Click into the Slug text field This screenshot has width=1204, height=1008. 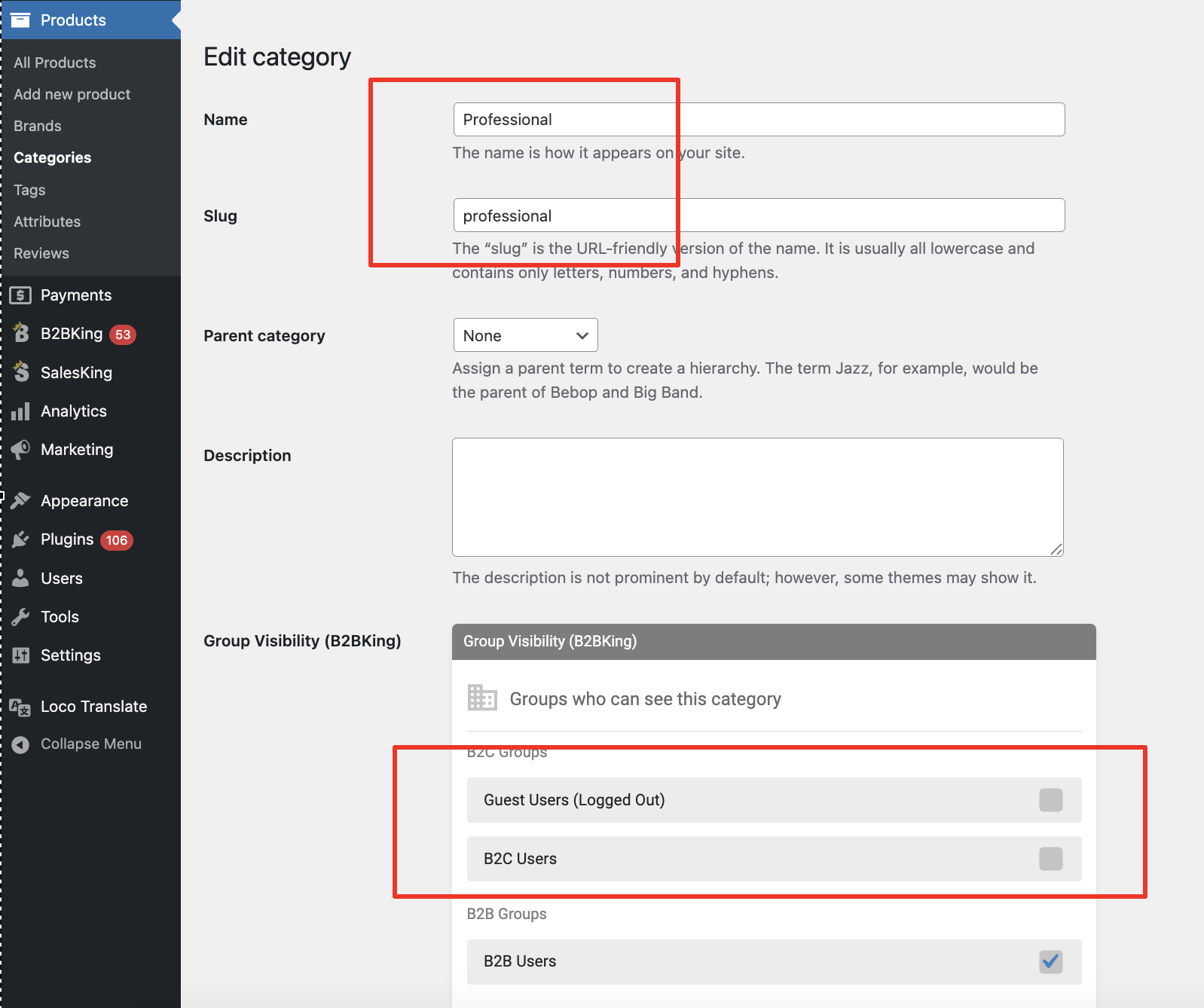759,215
